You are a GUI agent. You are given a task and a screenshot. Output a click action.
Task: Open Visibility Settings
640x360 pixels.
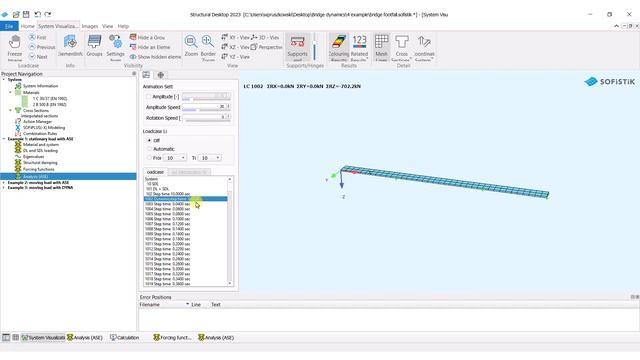[116, 47]
